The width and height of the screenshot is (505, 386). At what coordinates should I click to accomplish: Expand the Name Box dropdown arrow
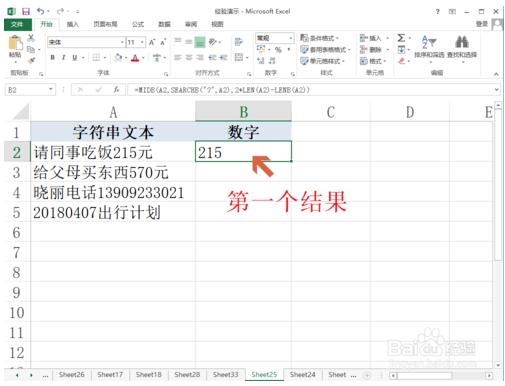tap(51, 89)
